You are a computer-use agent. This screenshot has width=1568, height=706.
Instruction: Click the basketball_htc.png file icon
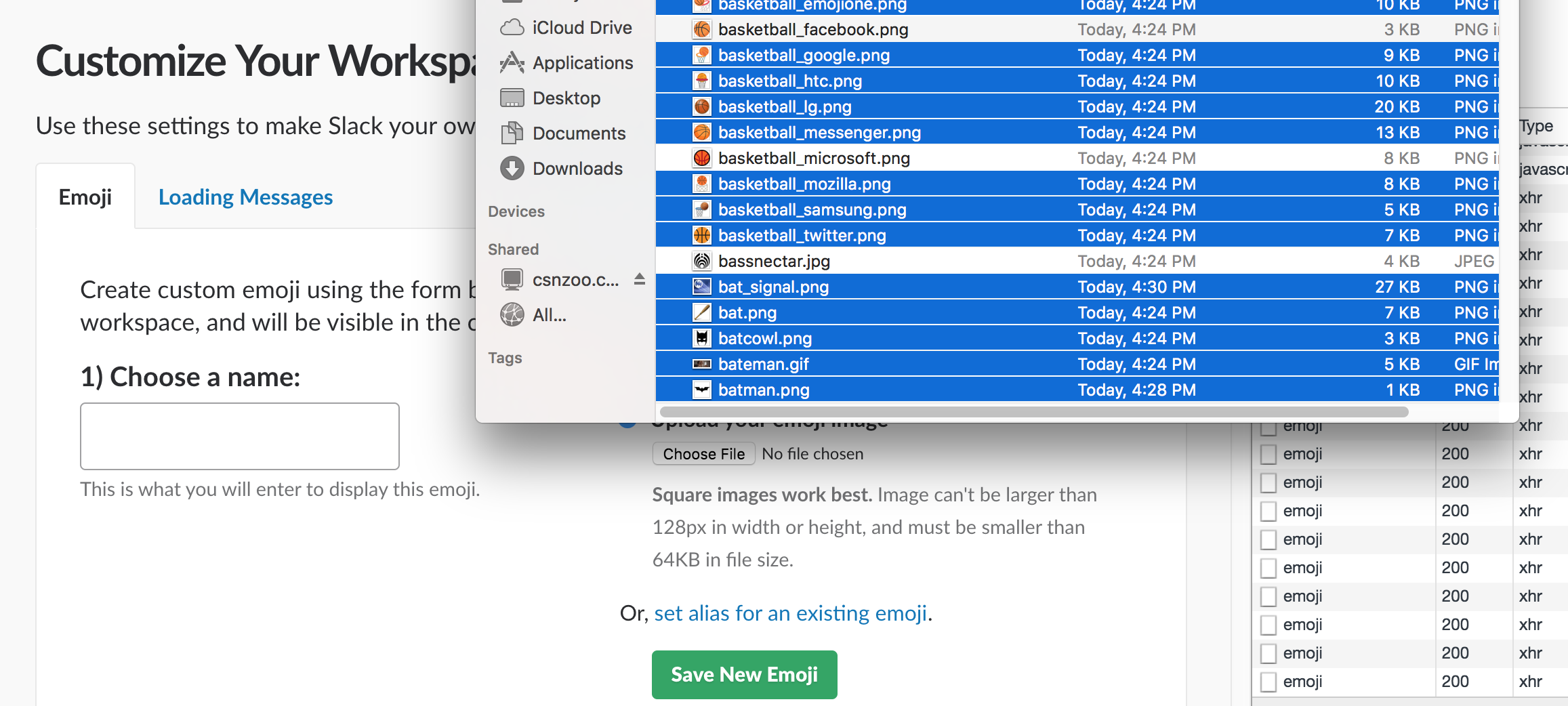click(702, 81)
